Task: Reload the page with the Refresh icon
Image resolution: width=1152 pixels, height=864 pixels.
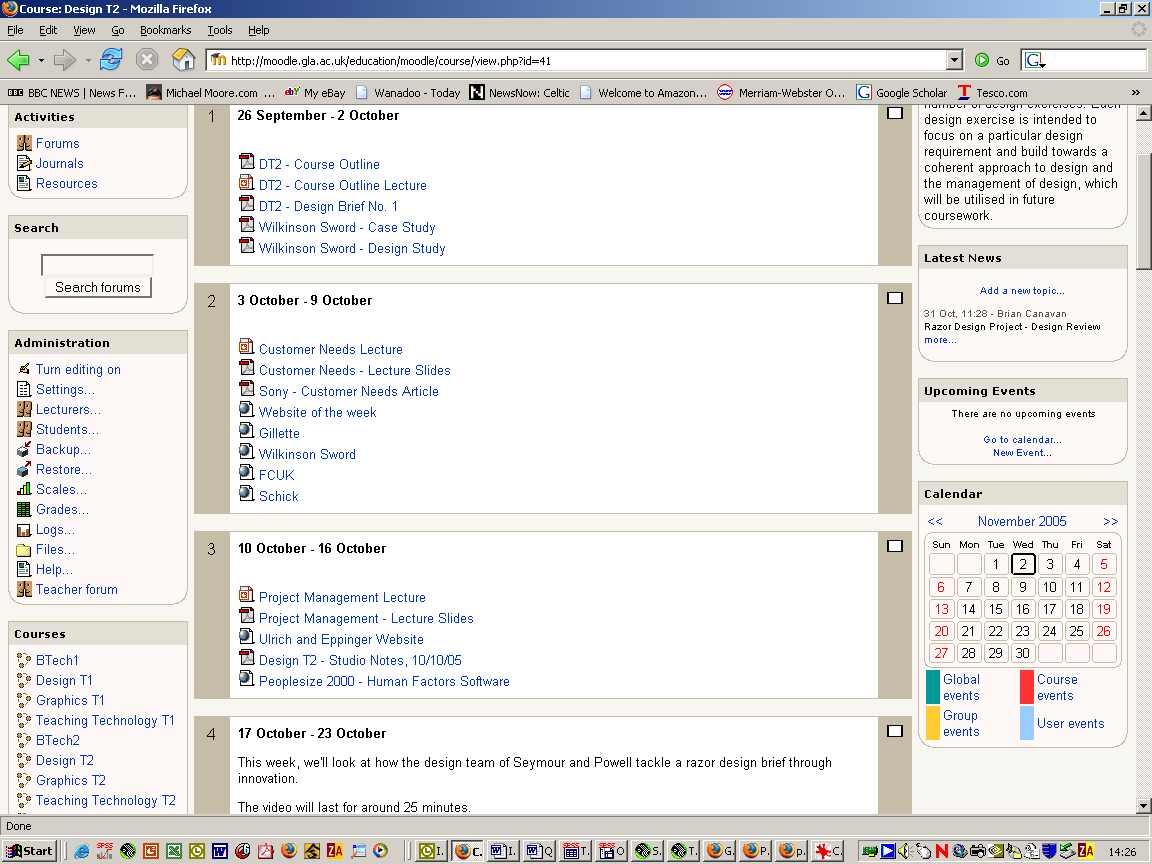Action: 111,60
